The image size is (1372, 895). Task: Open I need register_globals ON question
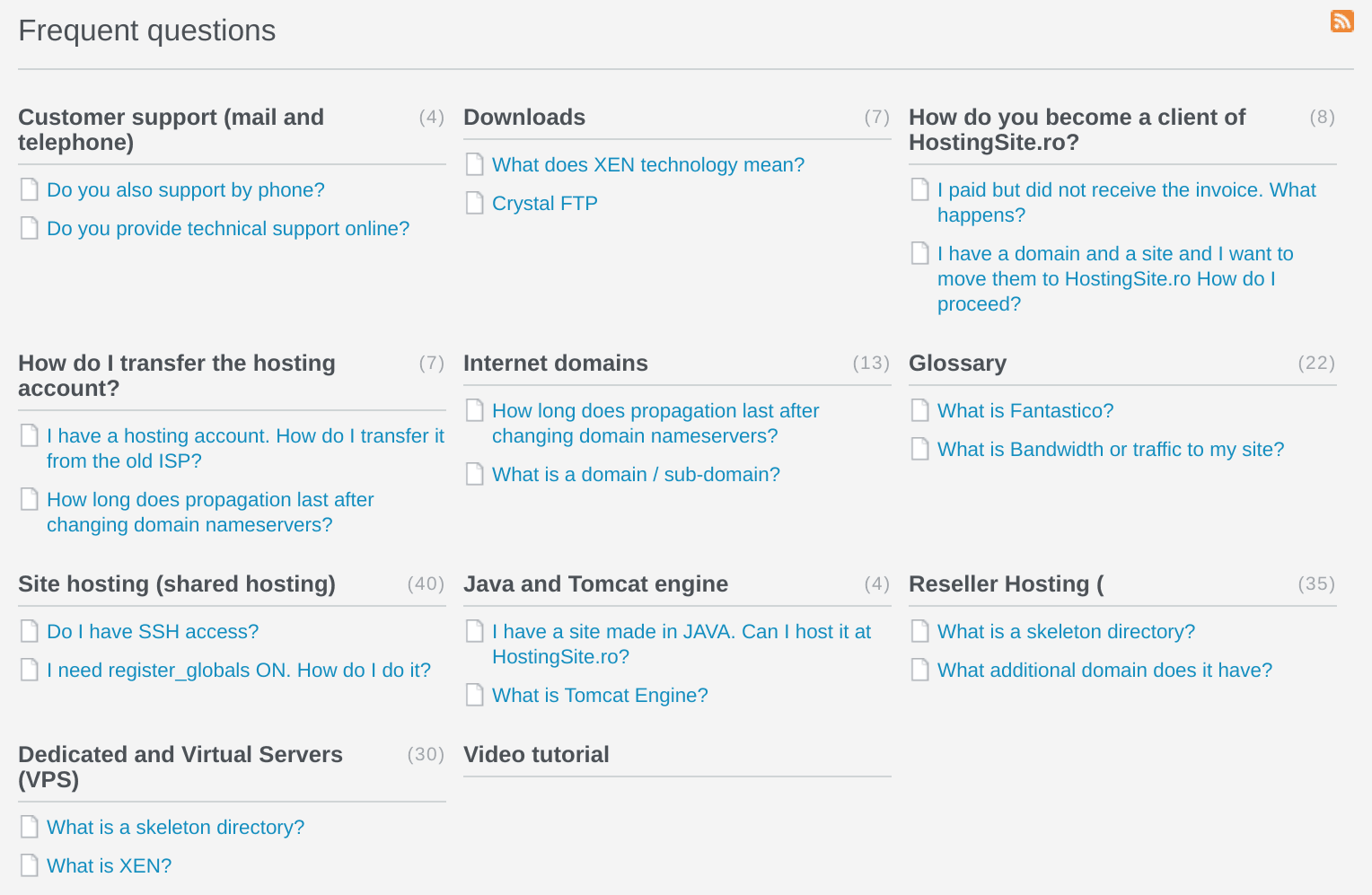(x=239, y=671)
